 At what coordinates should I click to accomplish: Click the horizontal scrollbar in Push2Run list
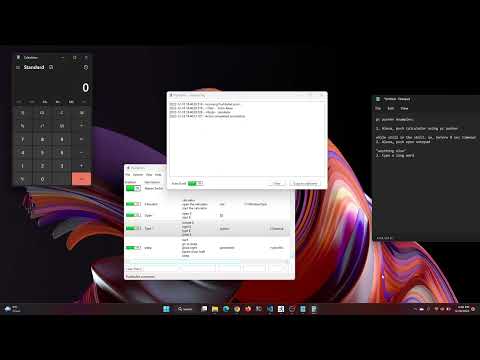207,261
